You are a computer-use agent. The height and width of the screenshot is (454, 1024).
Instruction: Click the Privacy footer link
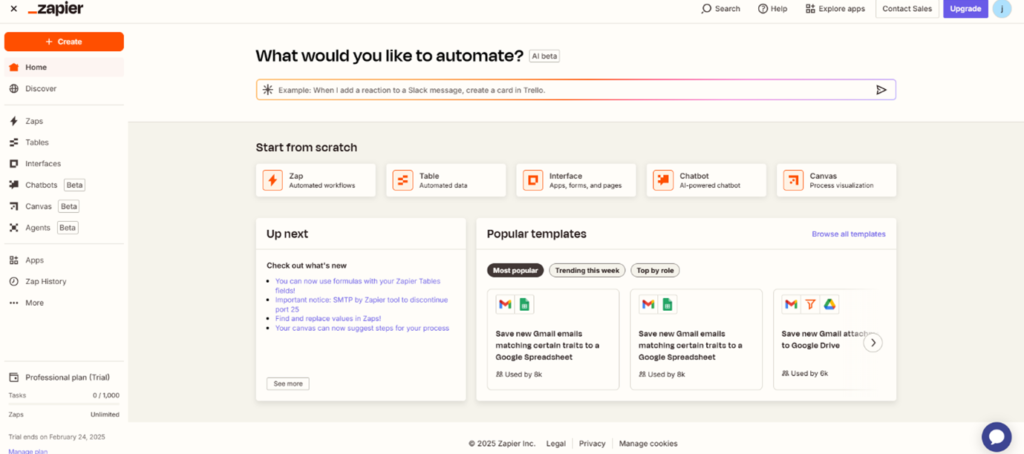pyautogui.click(x=592, y=444)
